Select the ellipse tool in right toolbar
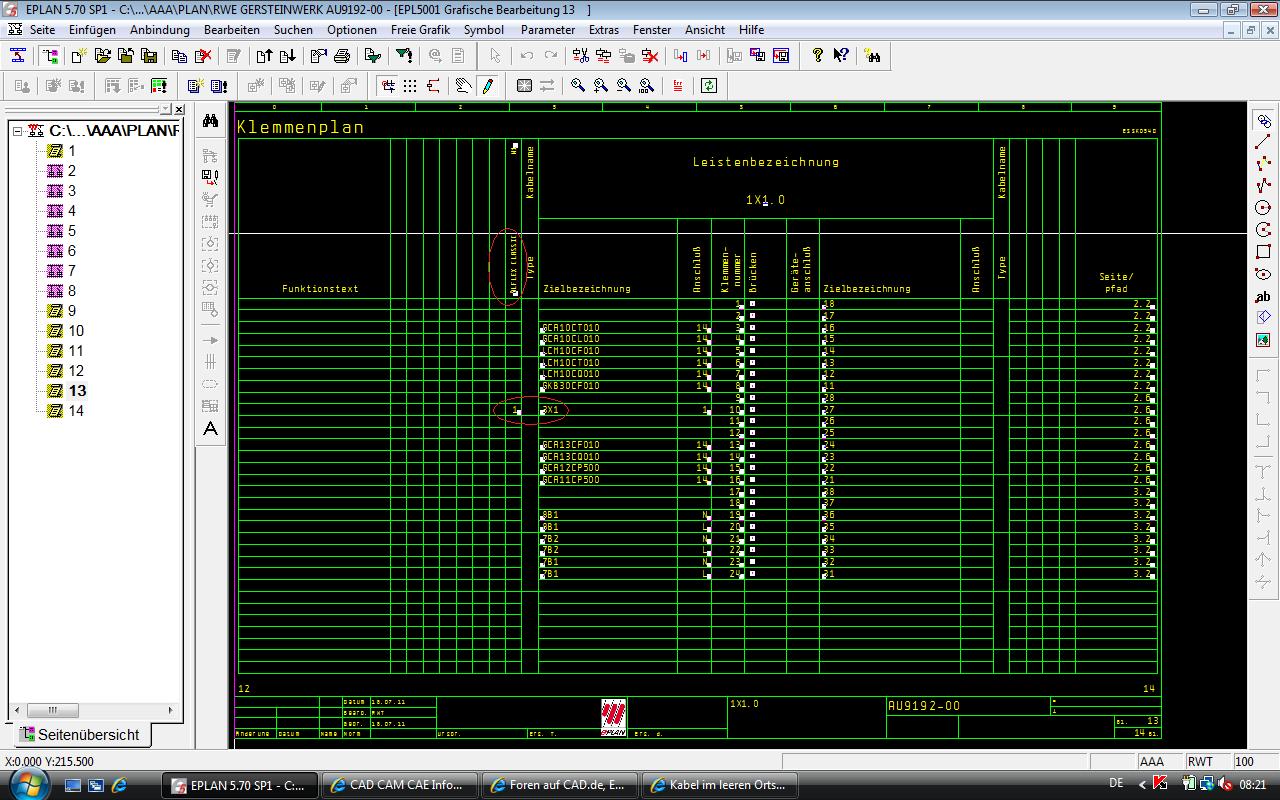Image resolution: width=1280 pixels, height=800 pixels. (x=1263, y=274)
